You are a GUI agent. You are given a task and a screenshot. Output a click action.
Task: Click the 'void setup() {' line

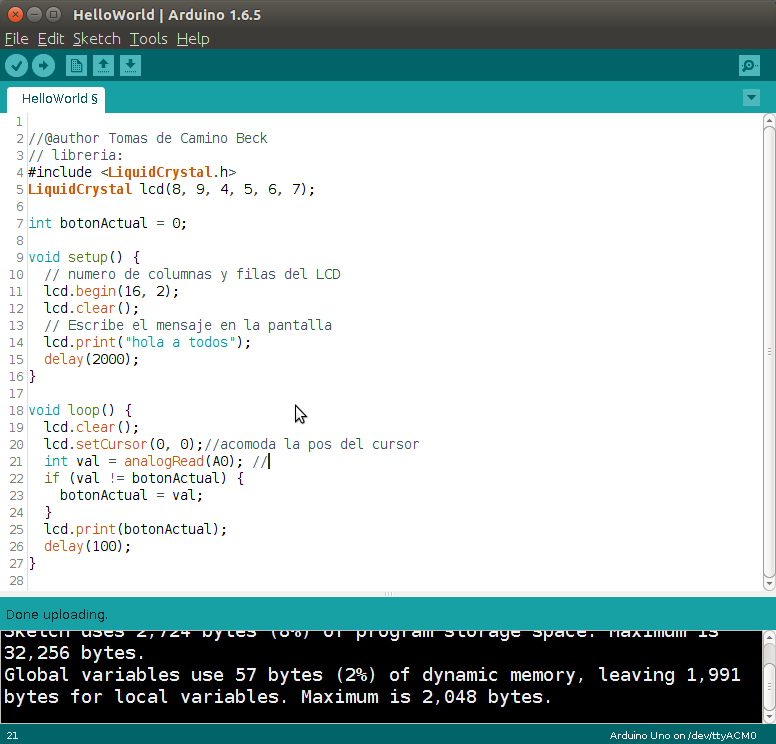click(x=84, y=257)
